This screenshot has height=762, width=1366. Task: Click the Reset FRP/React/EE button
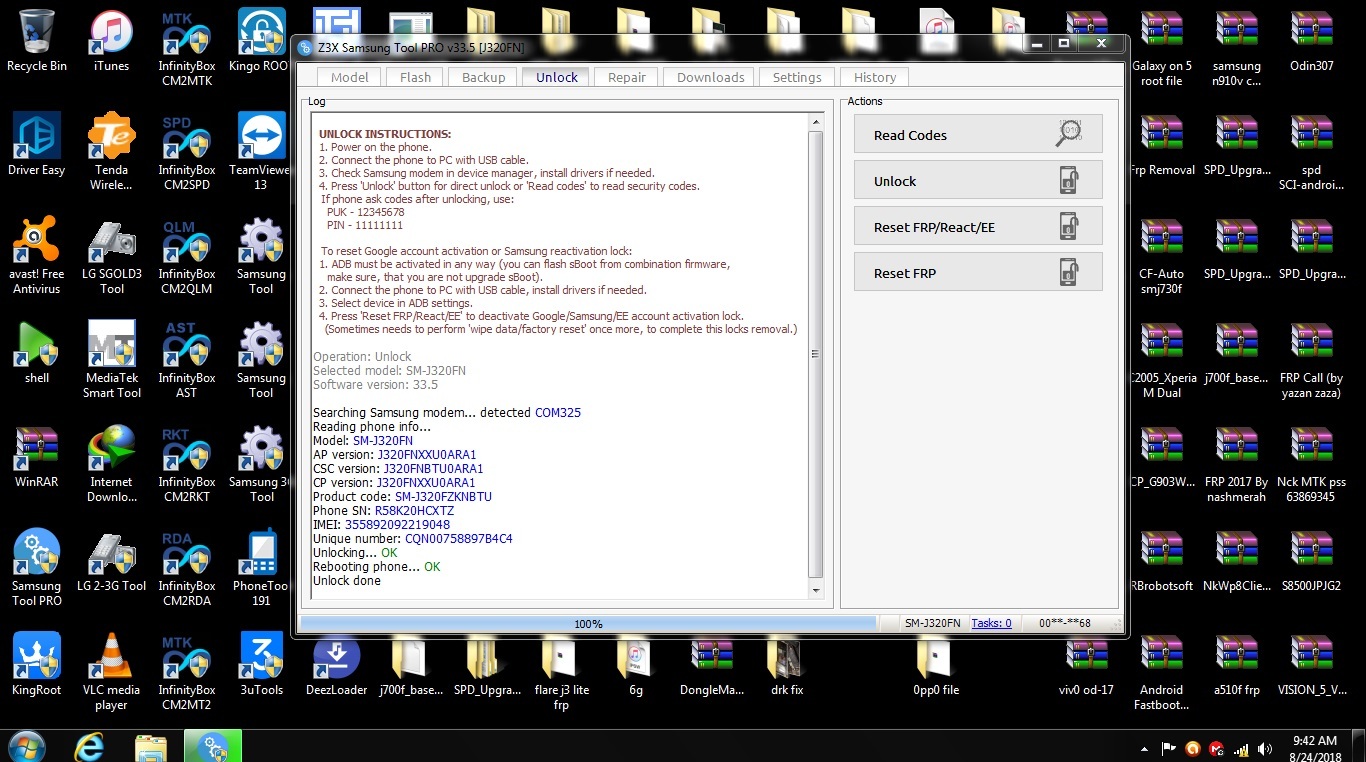[x=978, y=226]
